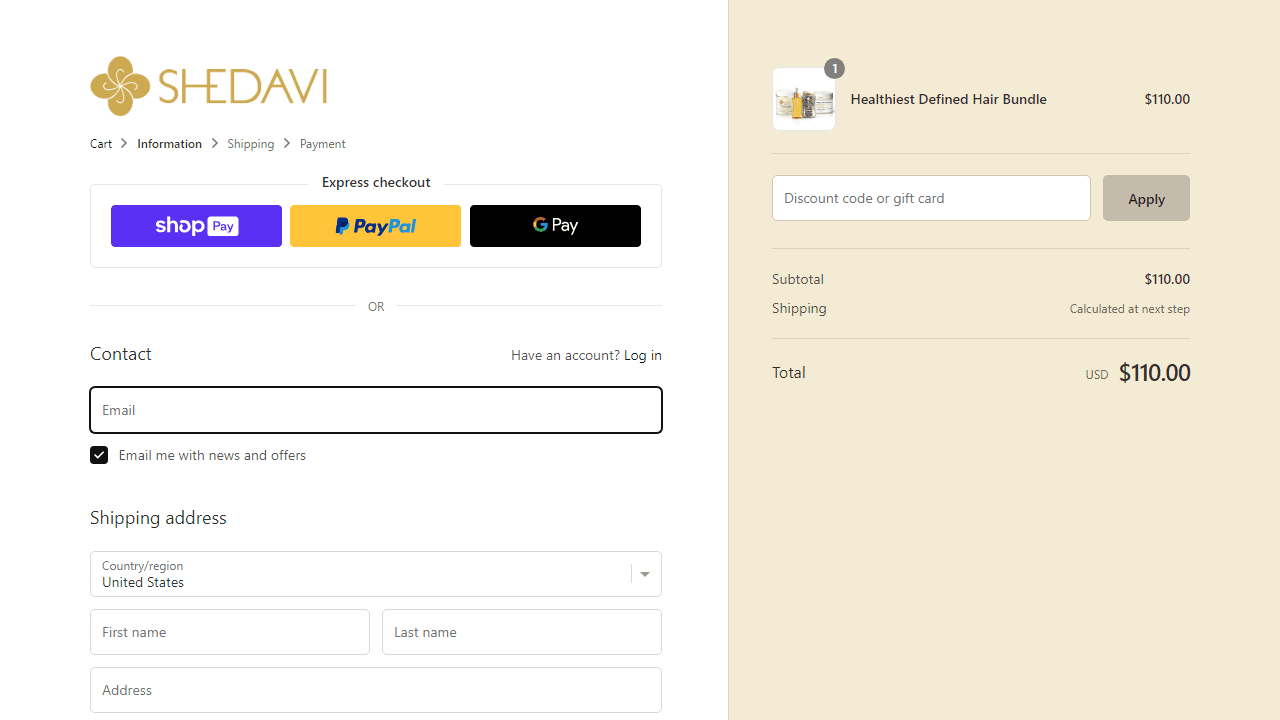Viewport: 1280px width, 720px height.
Task: Open the Log in link
Action: (643, 355)
